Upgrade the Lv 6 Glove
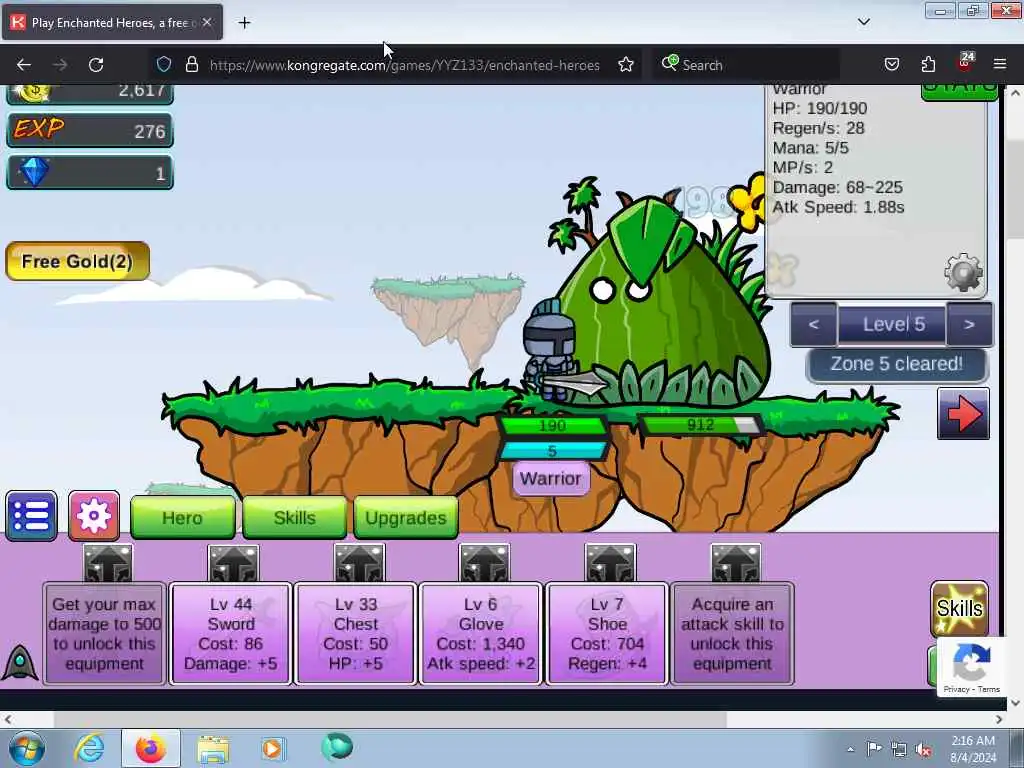This screenshot has width=1024, height=768. coord(481,633)
